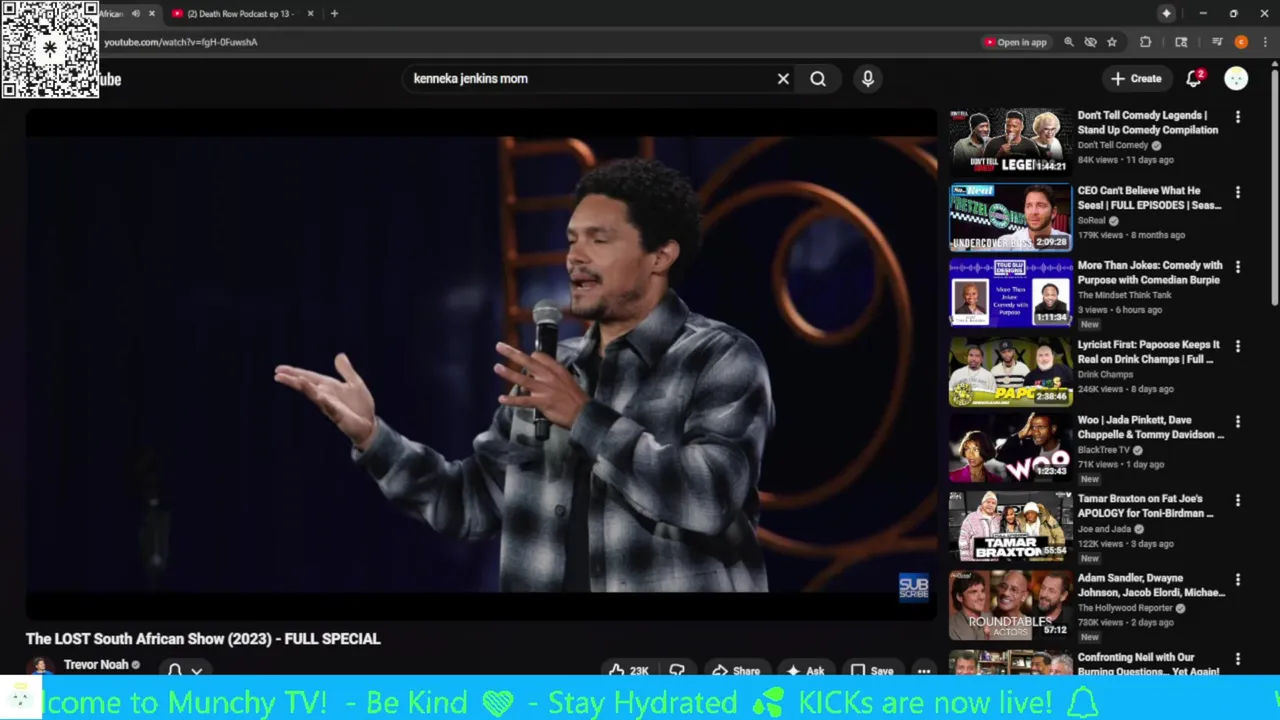Viewport: 1280px width, 720px height.
Task: Open options for More Than Jokes video
Action: 1238,267
